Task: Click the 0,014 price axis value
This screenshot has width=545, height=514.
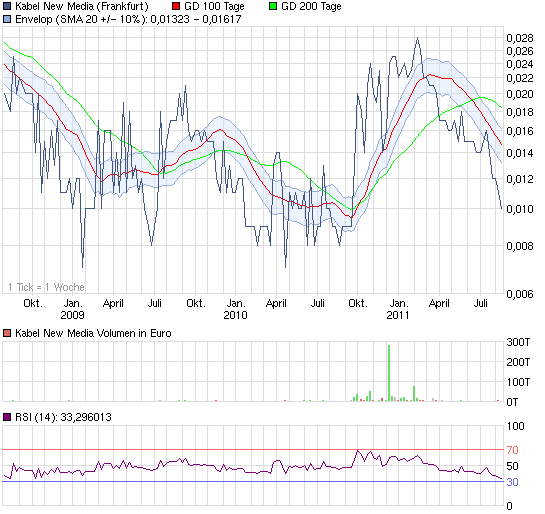Action: [x=520, y=153]
